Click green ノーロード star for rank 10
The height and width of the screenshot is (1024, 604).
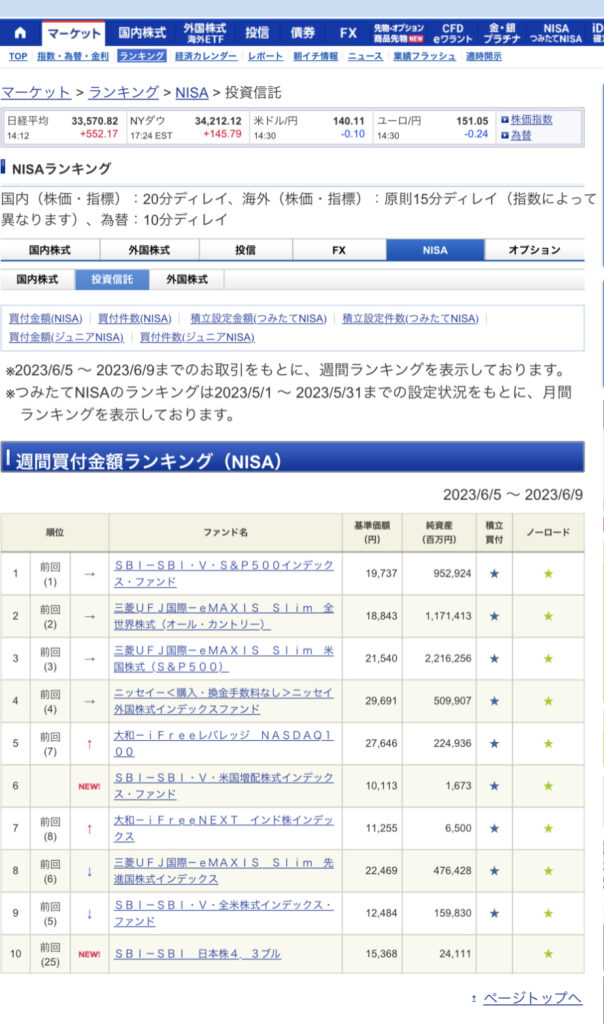tap(548, 953)
